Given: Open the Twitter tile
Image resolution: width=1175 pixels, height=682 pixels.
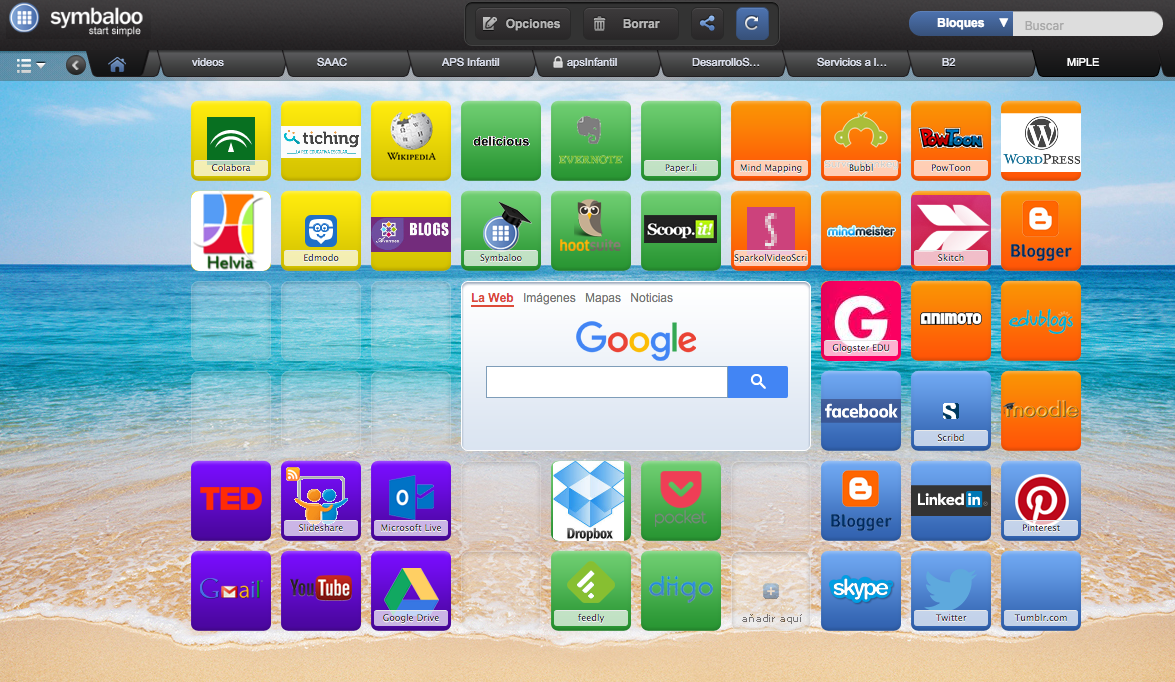Looking at the screenshot, I should click(x=950, y=591).
